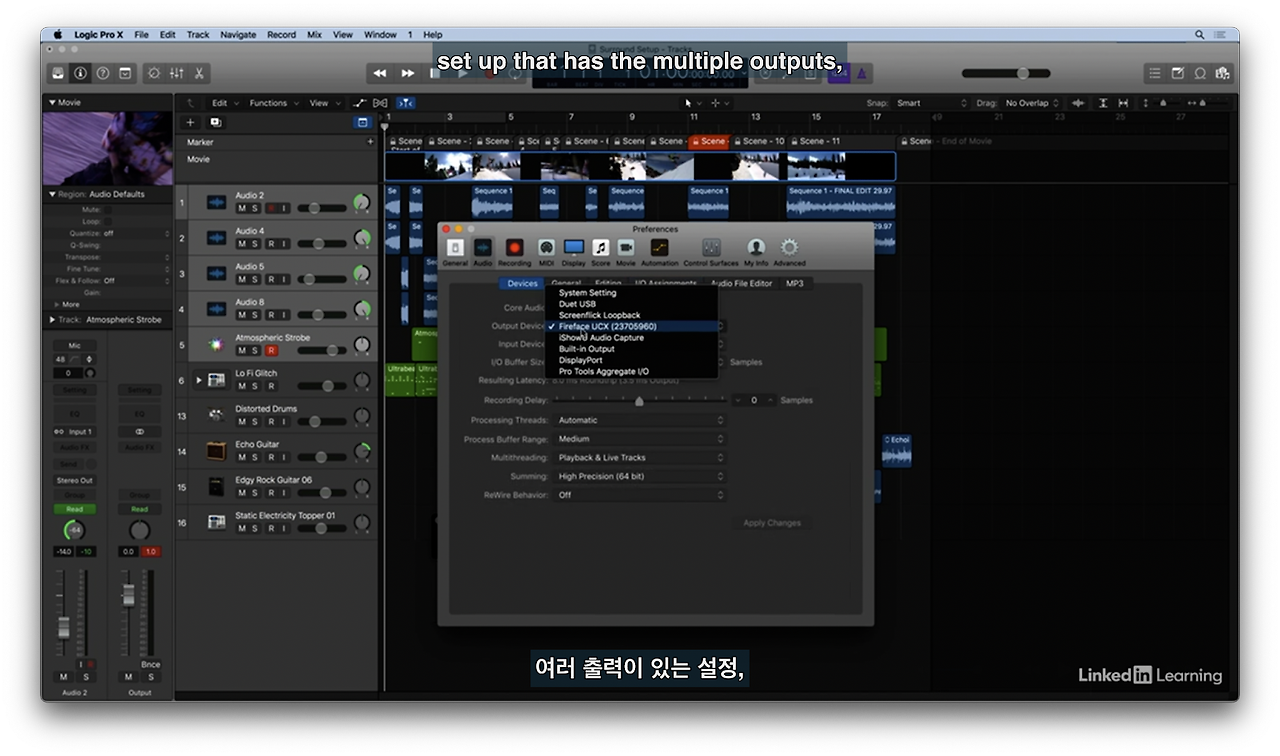
Task: Select the Automation preferences icon
Action: tap(659, 250)
